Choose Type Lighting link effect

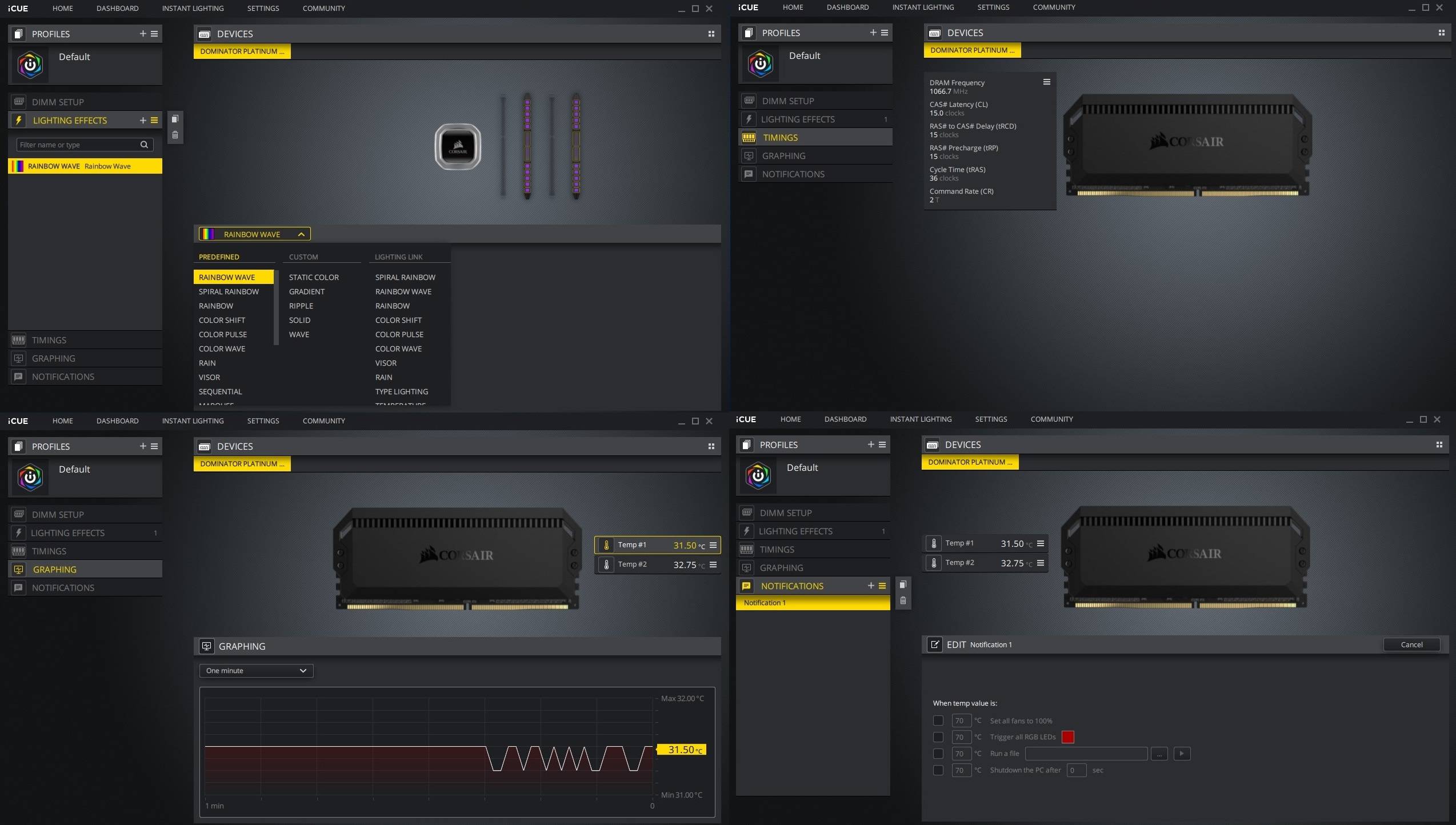(402, 391)
